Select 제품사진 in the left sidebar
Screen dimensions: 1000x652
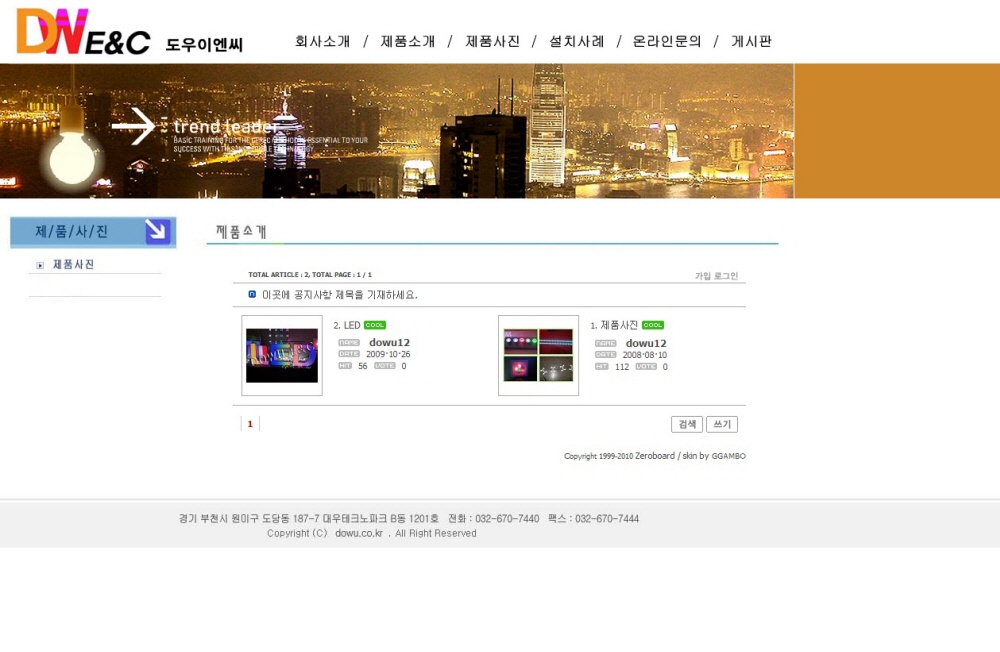pos(73,265)
